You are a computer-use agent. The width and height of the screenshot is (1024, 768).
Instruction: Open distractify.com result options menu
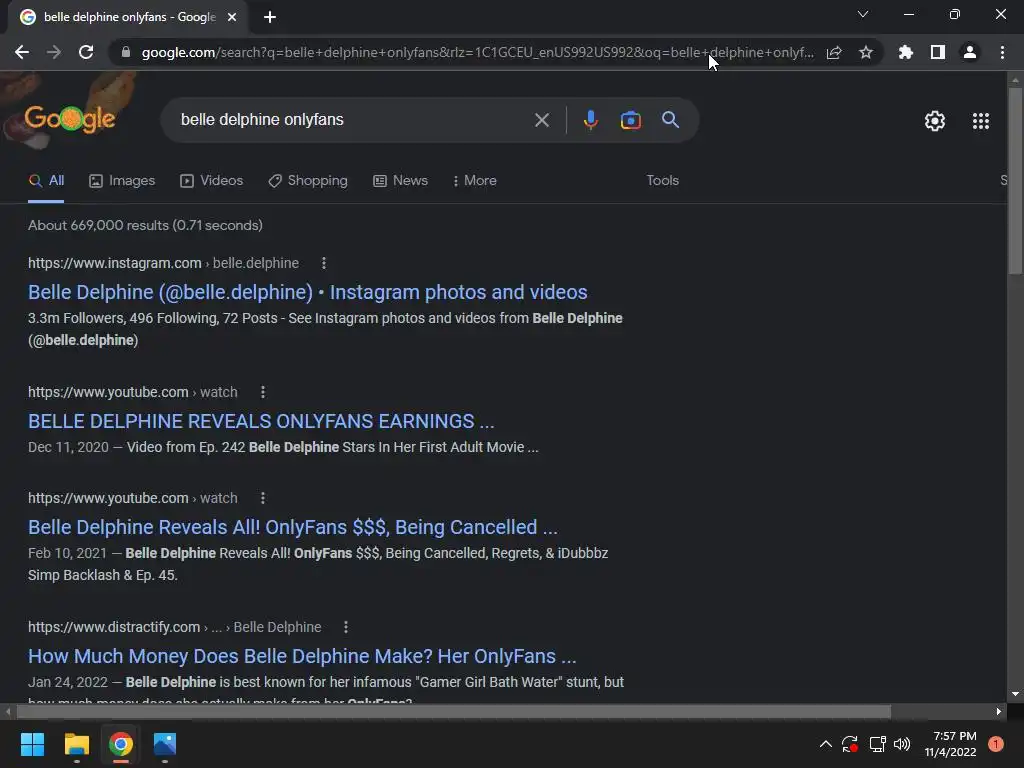point(345,627)
